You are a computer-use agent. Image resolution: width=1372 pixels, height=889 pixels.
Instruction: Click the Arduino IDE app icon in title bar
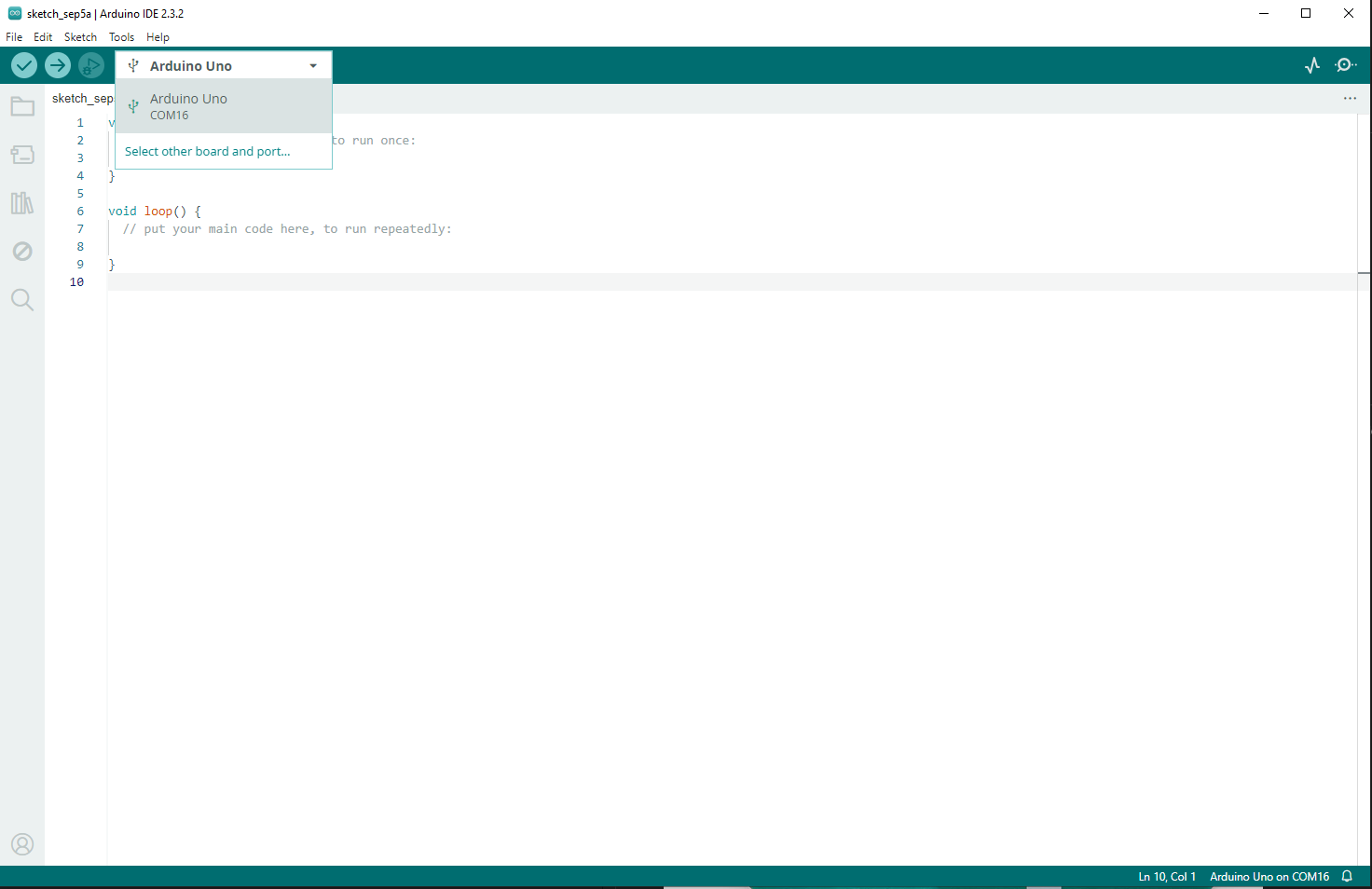pyautogui.click(x=15, y=13)
